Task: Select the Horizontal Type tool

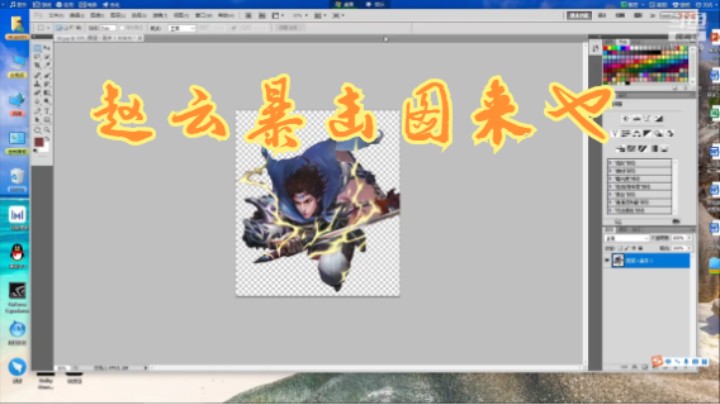Action: coord(47,111)
